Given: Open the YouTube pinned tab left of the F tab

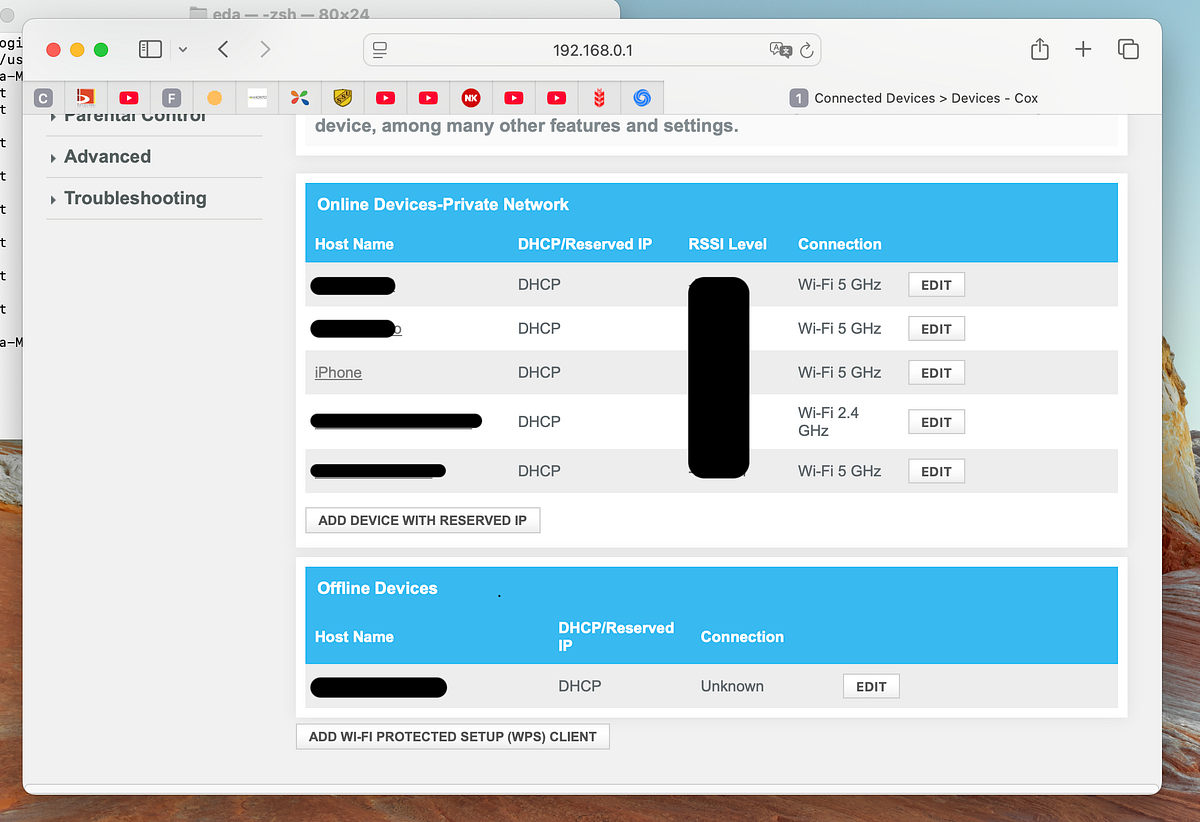Looking at the screenshot, I should pos(129,98).
